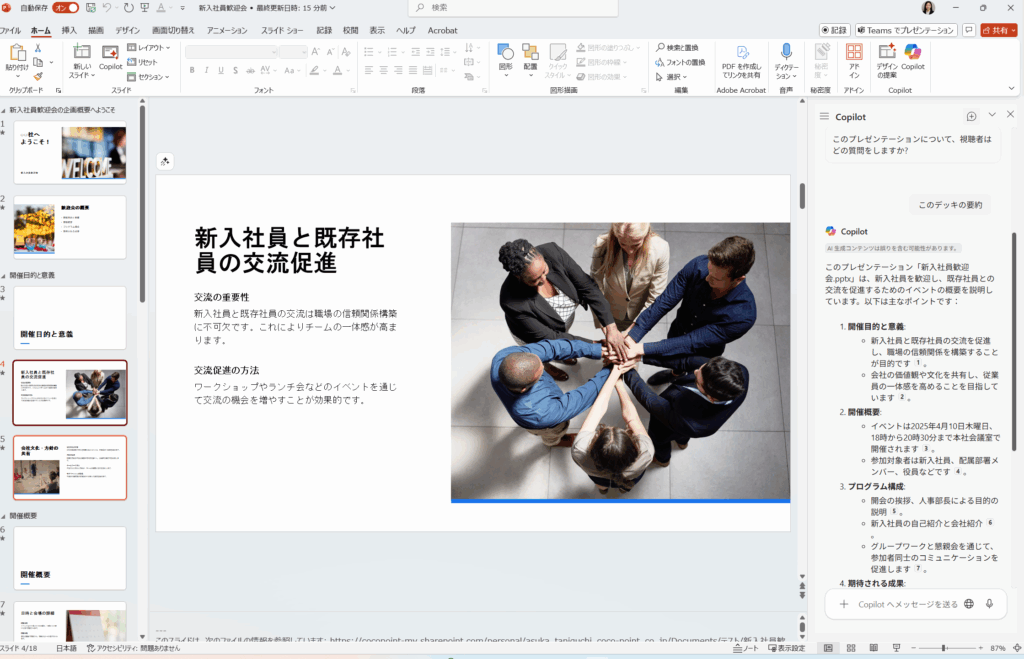Open the Share (共有) dropdown button

point(998,30)
